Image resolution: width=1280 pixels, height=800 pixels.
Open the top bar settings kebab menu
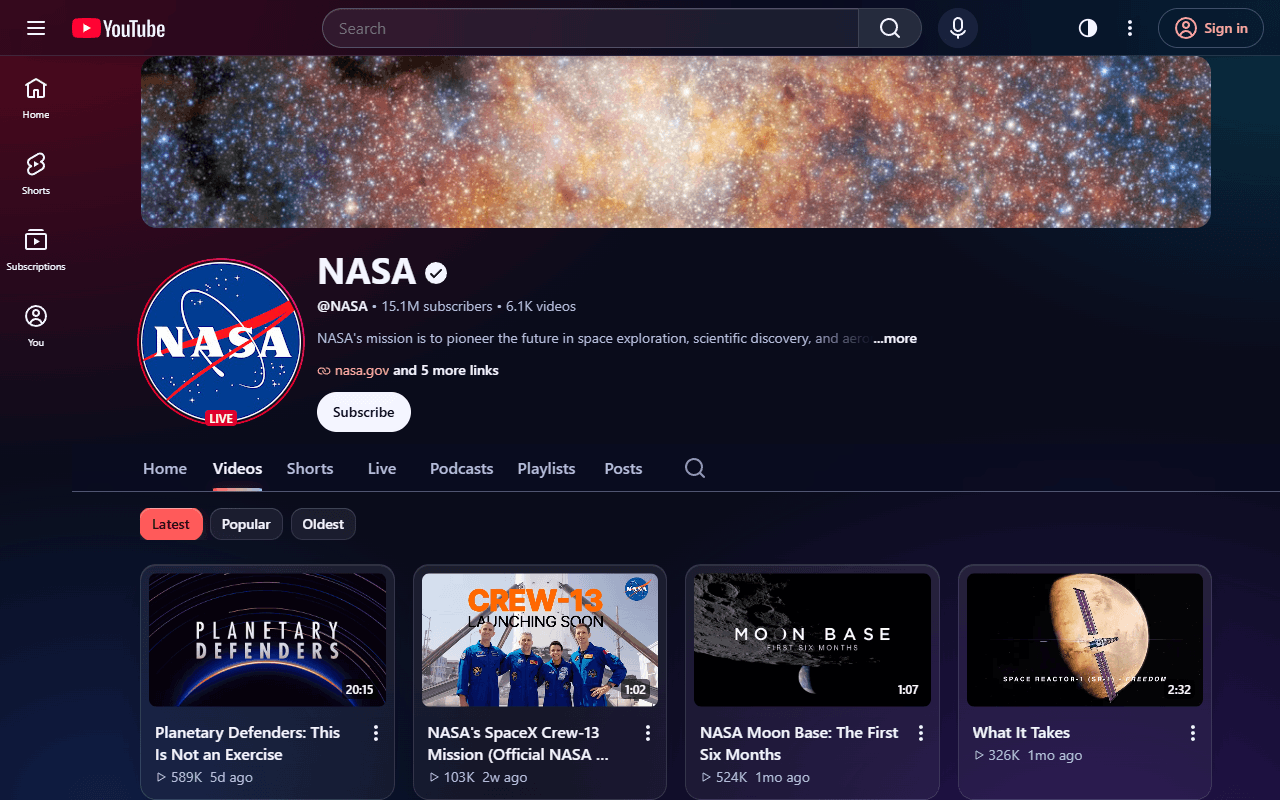pyautogui.click(x=1130, y=28)
